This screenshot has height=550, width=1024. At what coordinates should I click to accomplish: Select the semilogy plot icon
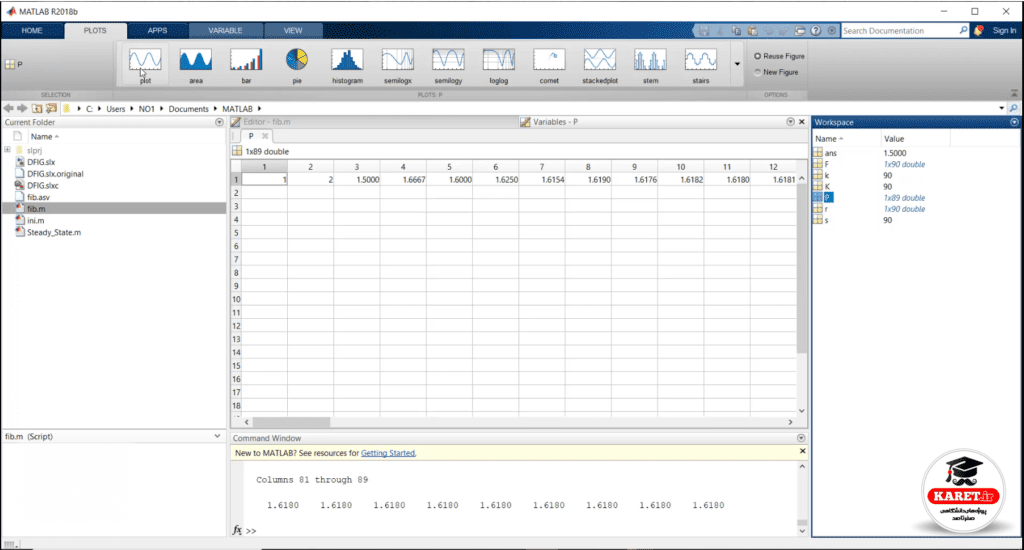448,65
